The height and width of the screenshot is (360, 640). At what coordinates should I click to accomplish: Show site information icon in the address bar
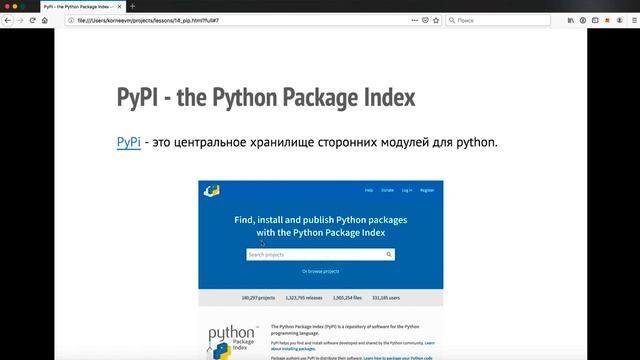71,20
